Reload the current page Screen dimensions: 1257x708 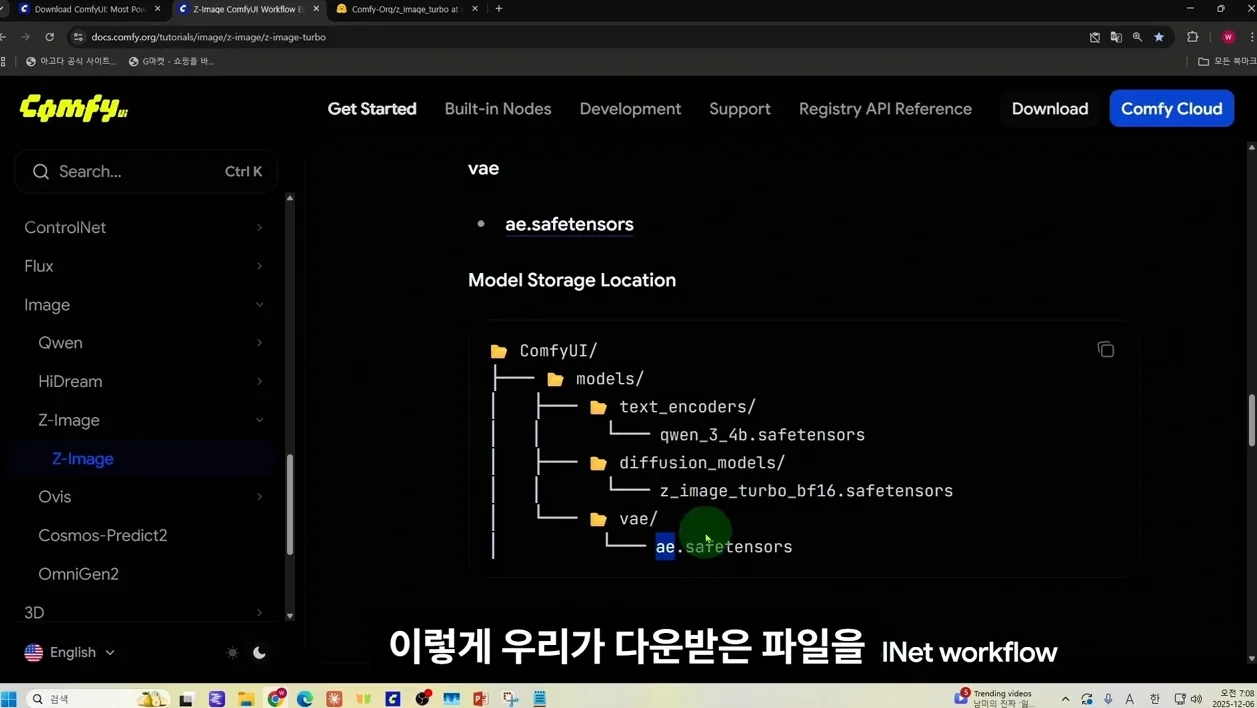49,37
